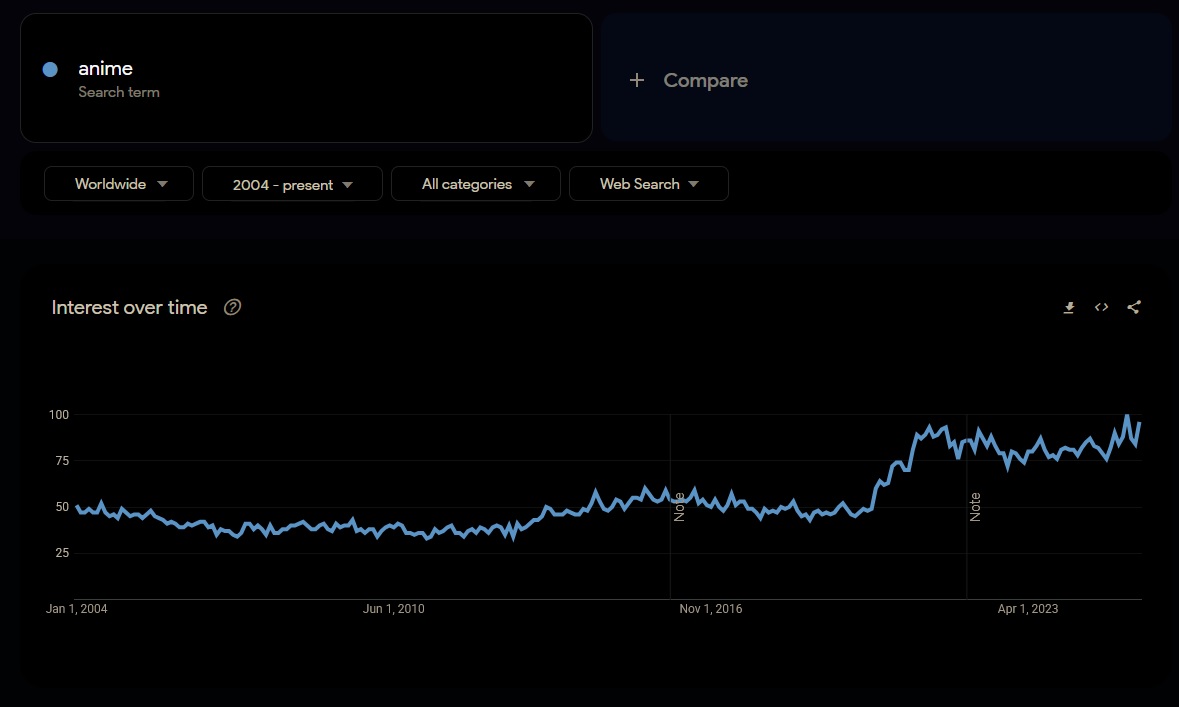
Task: Open the embed code icon
Action: (1102, 307)
